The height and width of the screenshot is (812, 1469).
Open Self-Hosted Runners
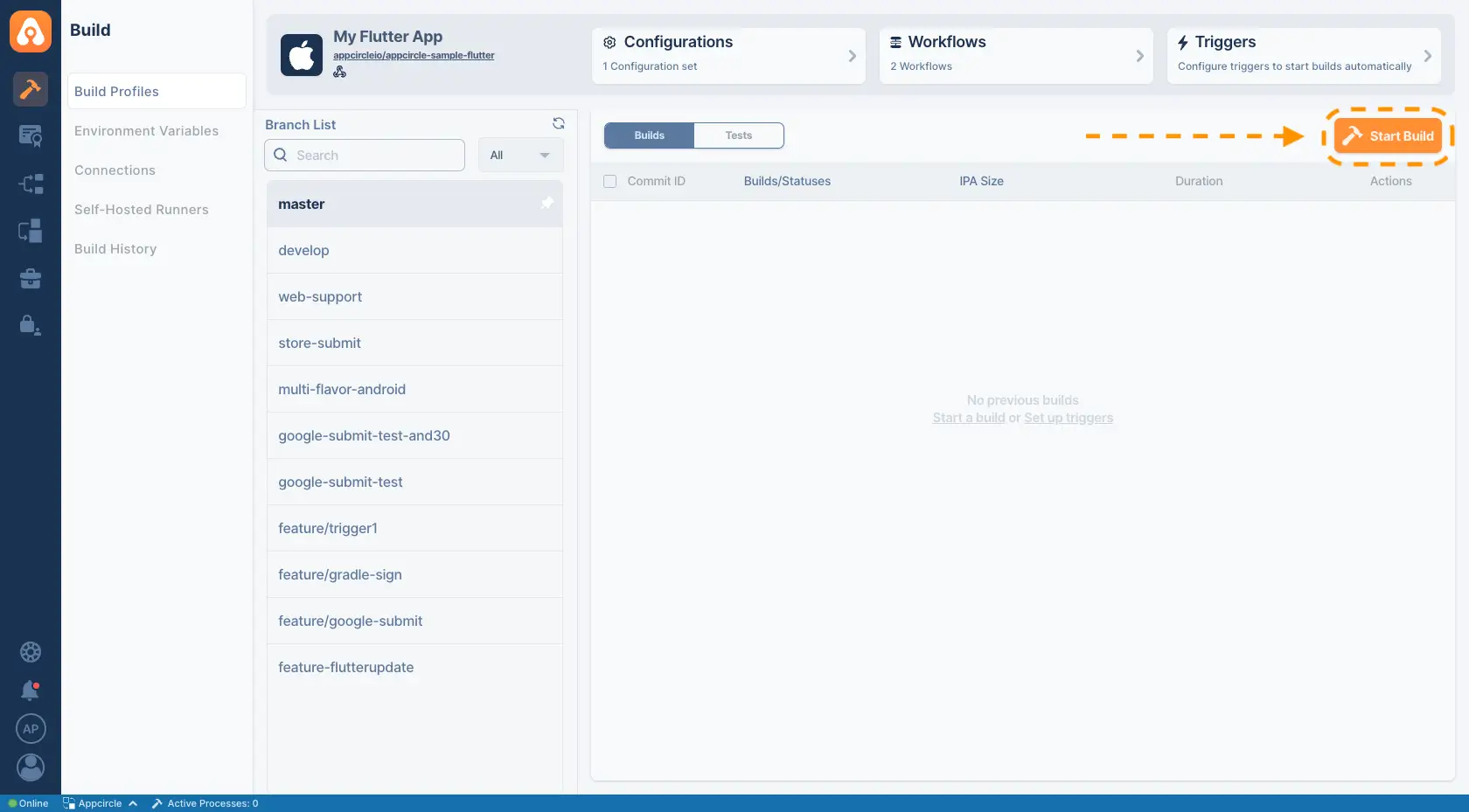142,210
